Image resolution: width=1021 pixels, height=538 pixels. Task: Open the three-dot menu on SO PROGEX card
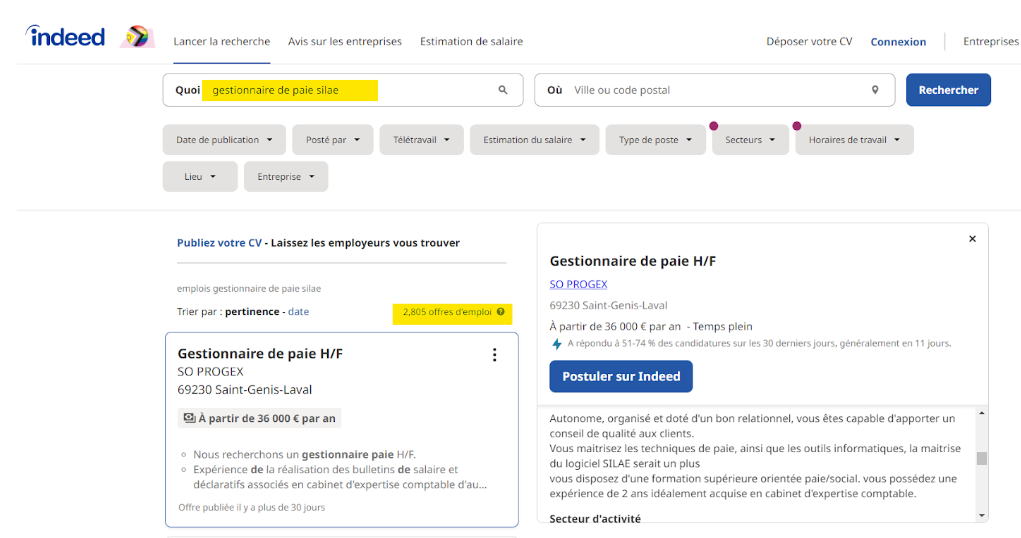pyautogui.click(x=495, y=354)
